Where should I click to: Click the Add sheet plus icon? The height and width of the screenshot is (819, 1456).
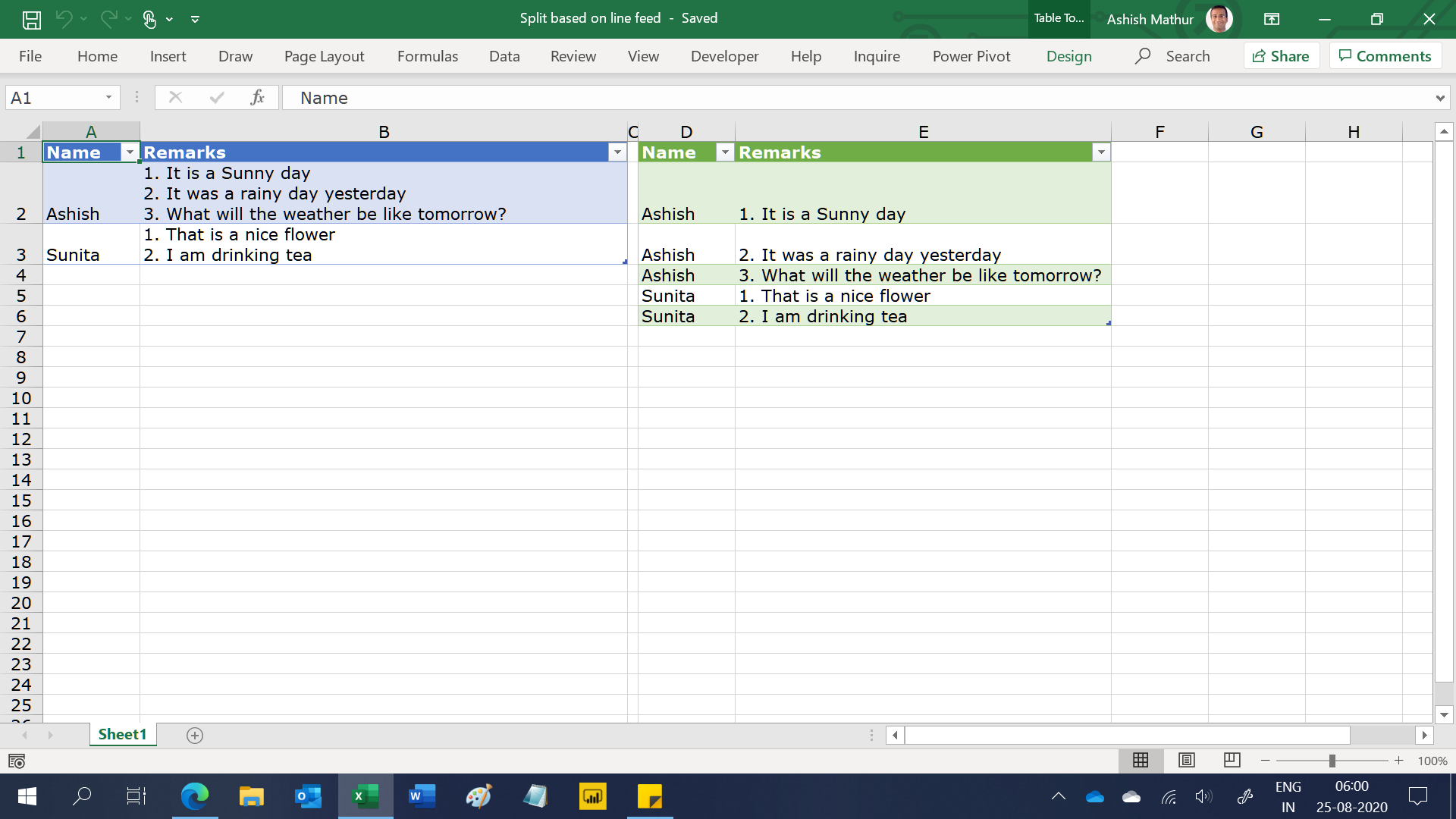point(194,735)
